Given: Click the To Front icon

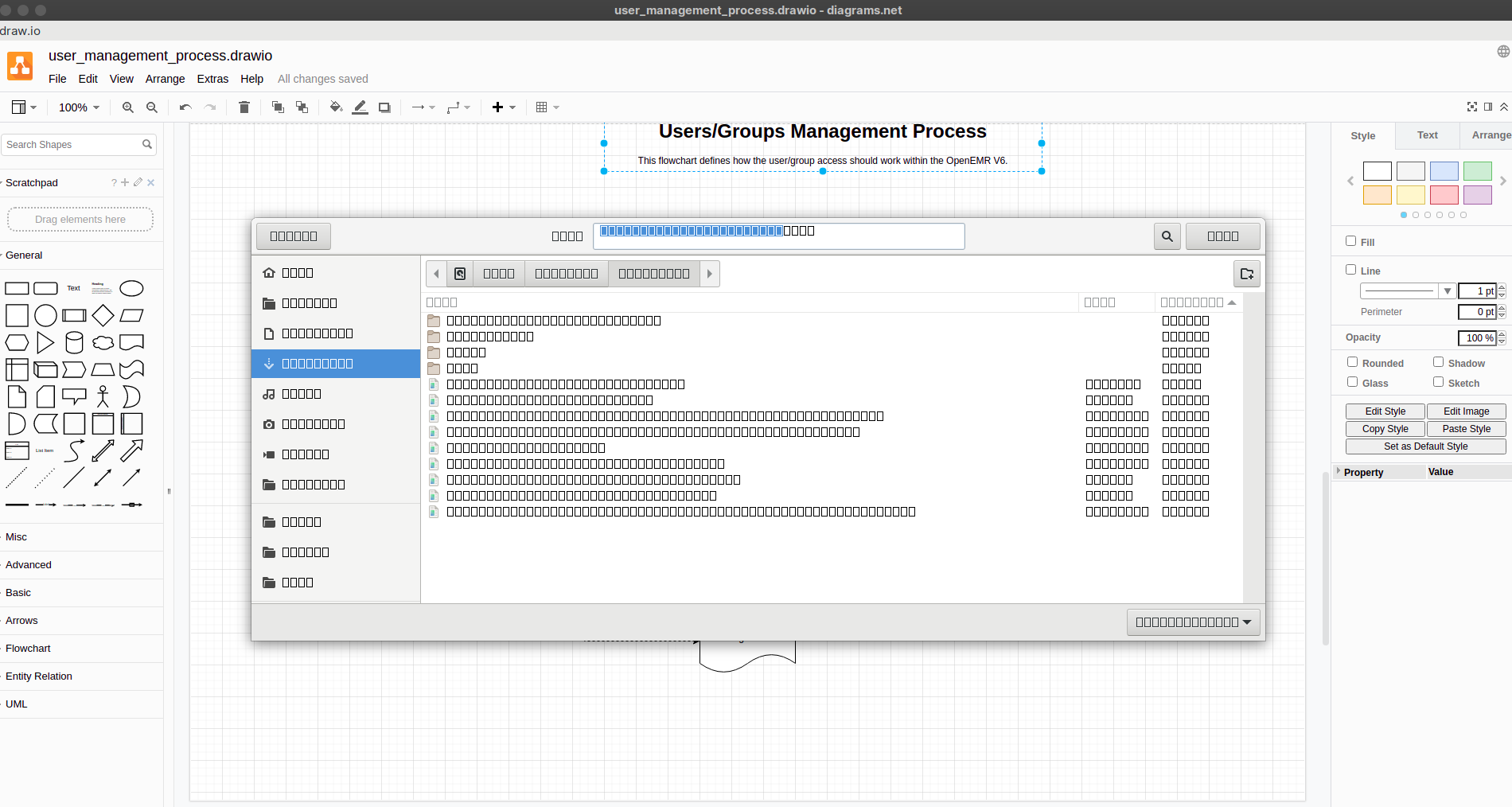Looking at the screenshot, I should (x=278, y=107).
